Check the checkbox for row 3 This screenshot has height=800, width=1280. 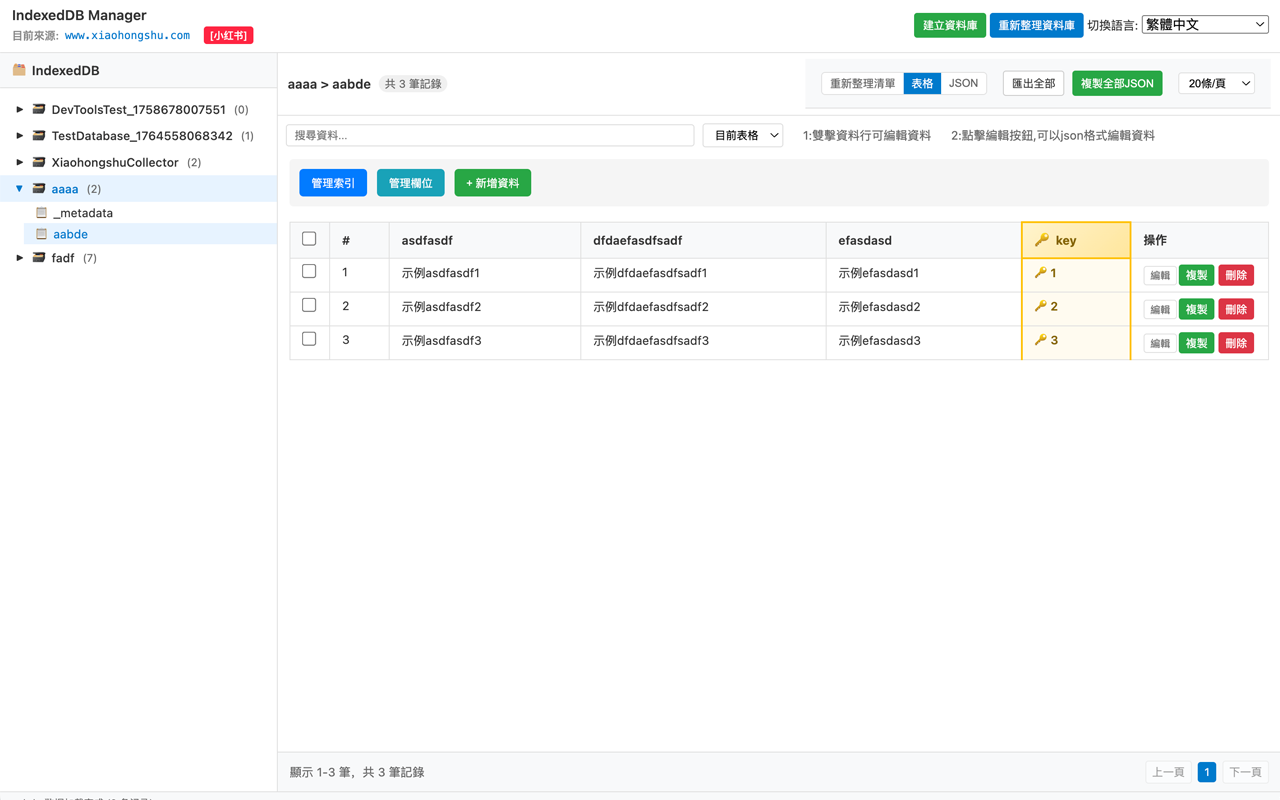[309, 339]
